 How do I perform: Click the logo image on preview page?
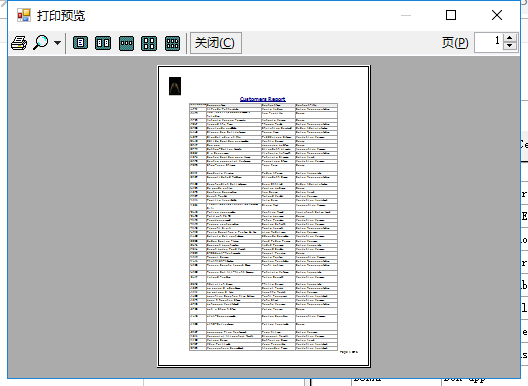click(x=175, y=86)
